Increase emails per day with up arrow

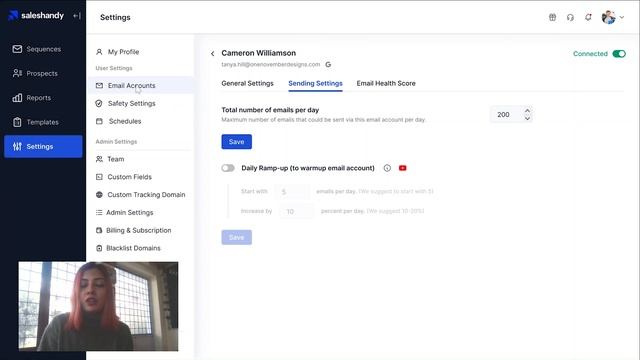[527, 111]
